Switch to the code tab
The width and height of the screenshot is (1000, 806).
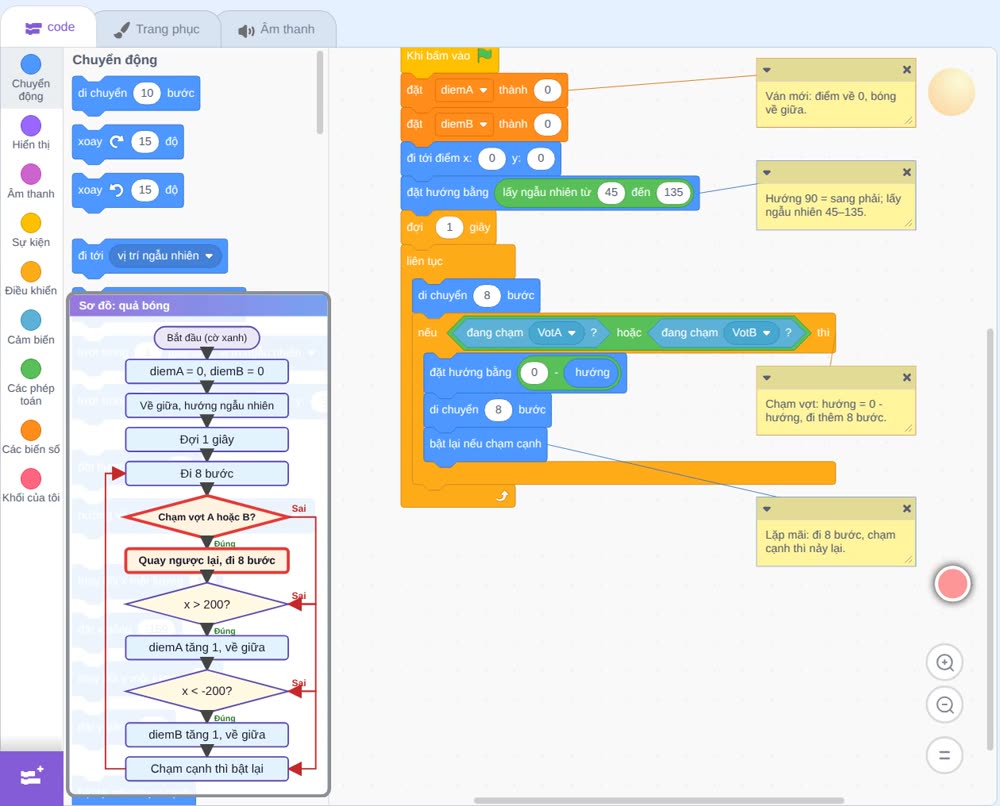click(x=49, y=27)
